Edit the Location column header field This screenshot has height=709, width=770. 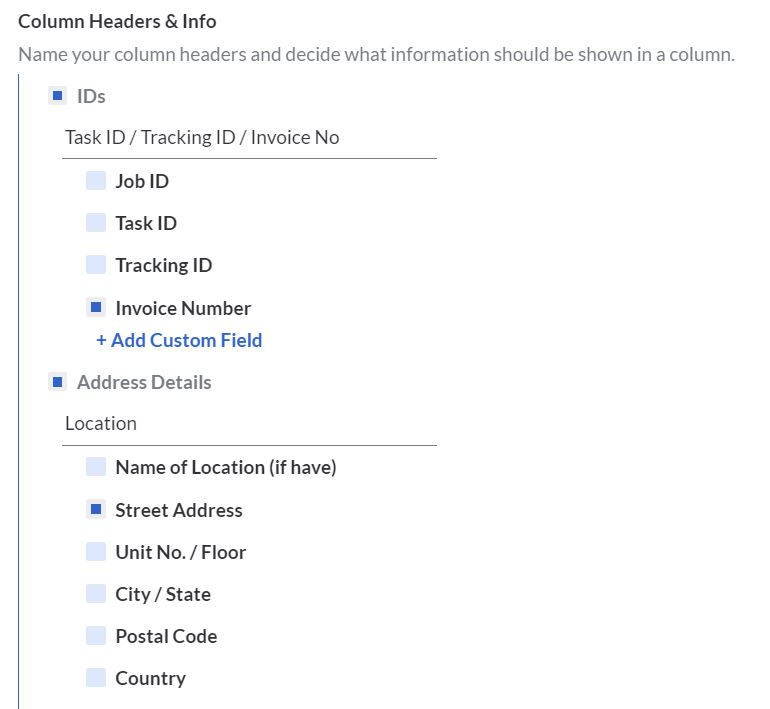[249, 424]
